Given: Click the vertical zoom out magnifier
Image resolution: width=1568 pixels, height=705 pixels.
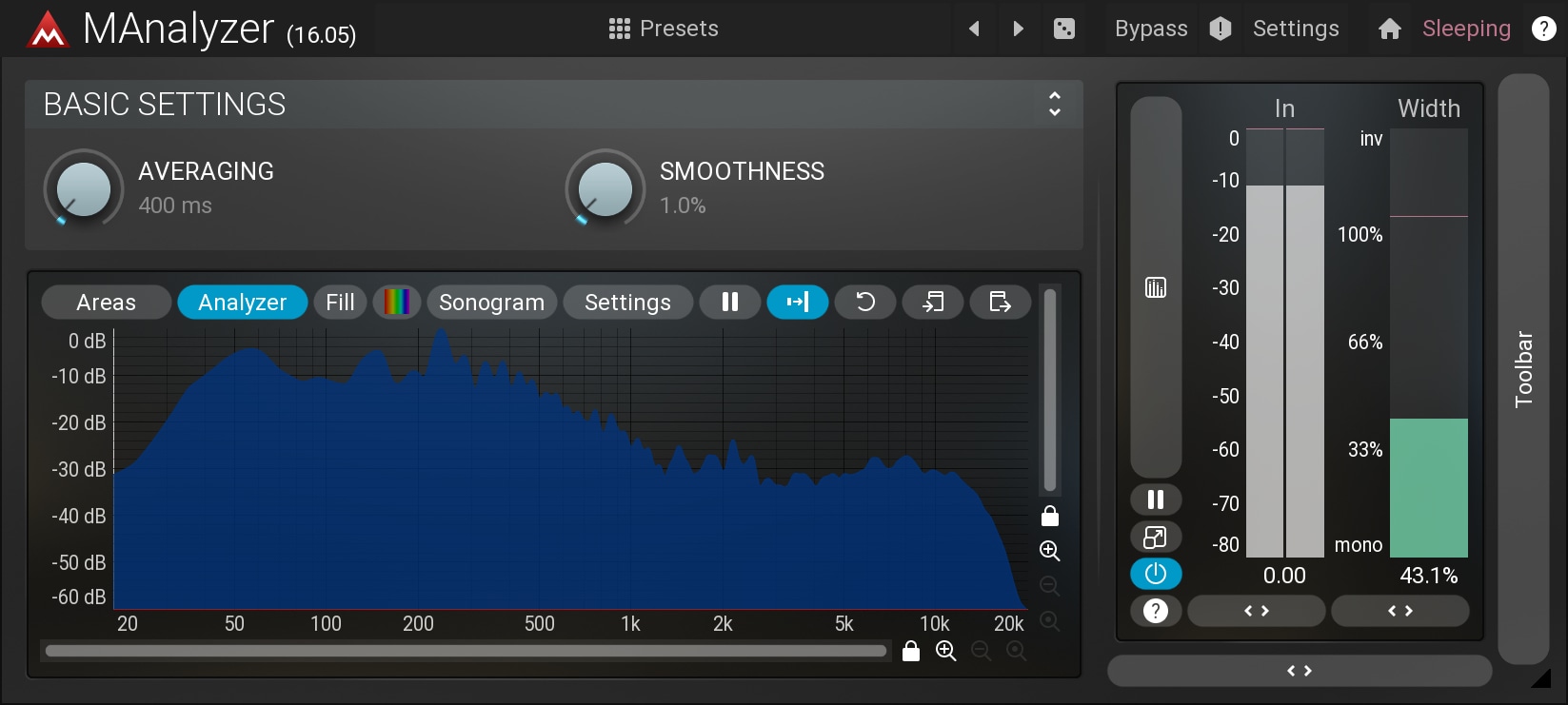Looking at the screenshot, I should tap(1050, 586).
